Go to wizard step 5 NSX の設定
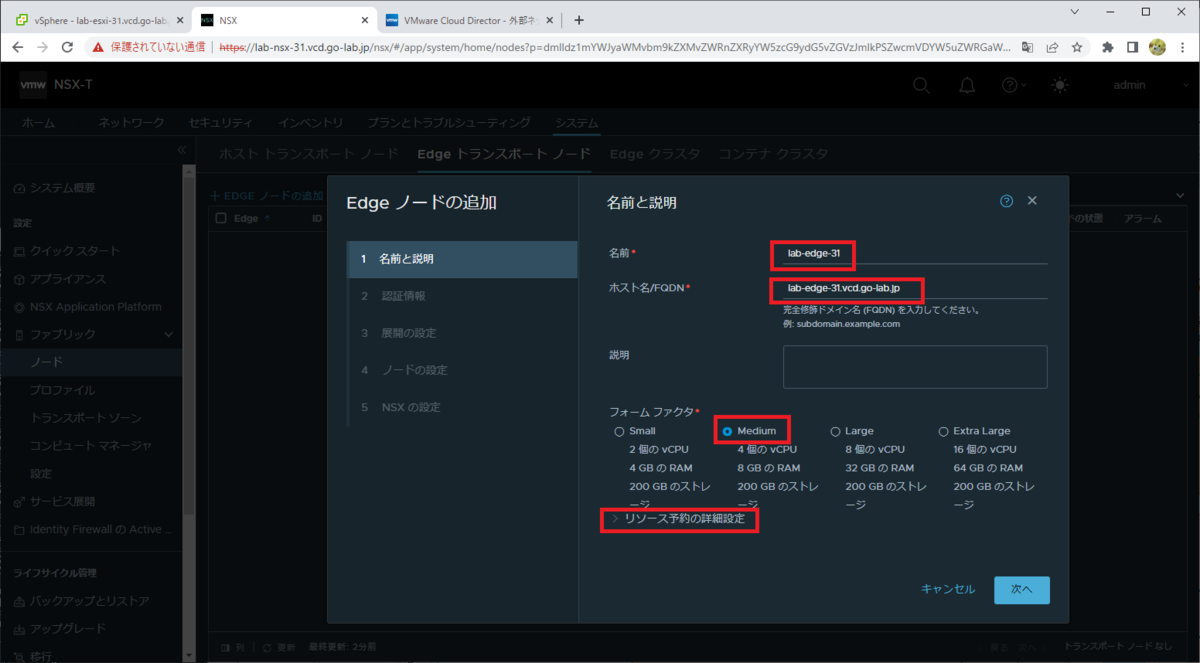Image resolution: width=1200 pixels, height=663 pixels. point(462,407)
